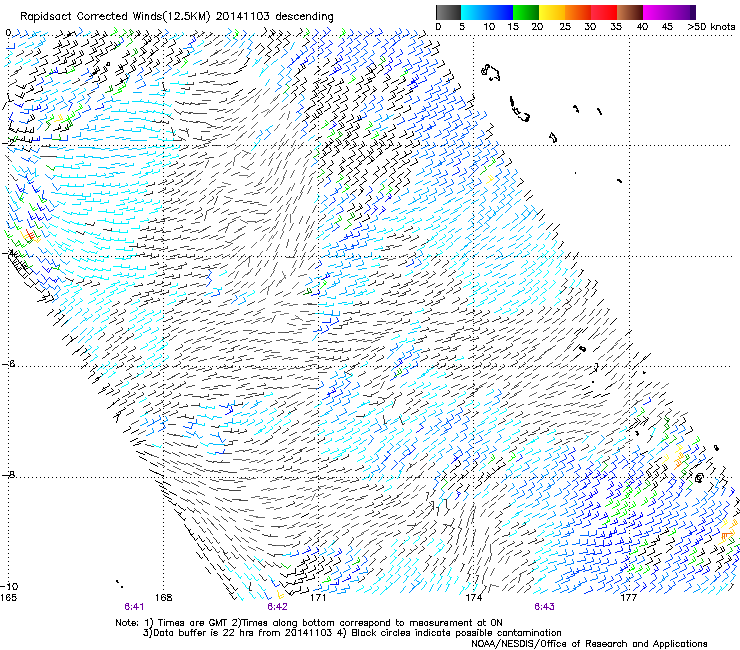
Task: Click the brown 35-40 knots color band
Action: point(630,12)
